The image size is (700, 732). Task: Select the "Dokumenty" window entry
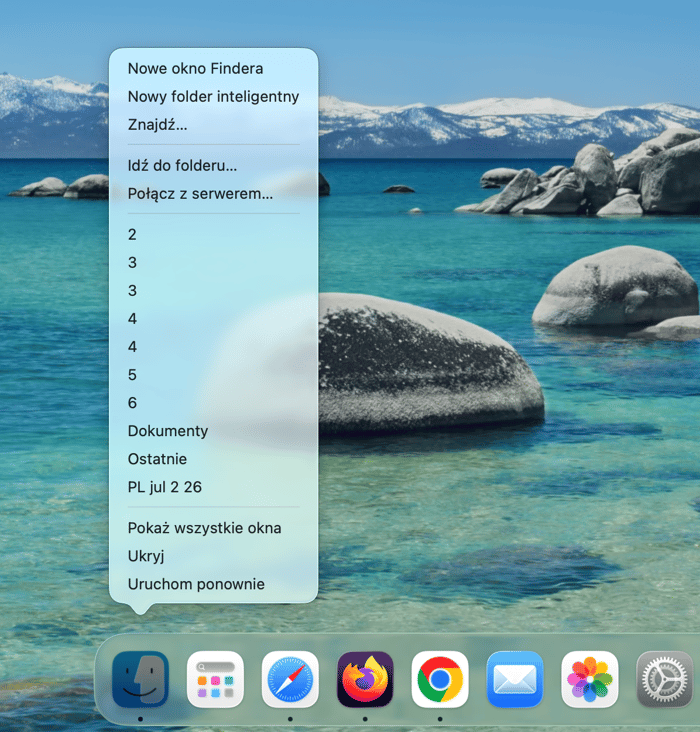pyautogui.click(x=213, y=430)
